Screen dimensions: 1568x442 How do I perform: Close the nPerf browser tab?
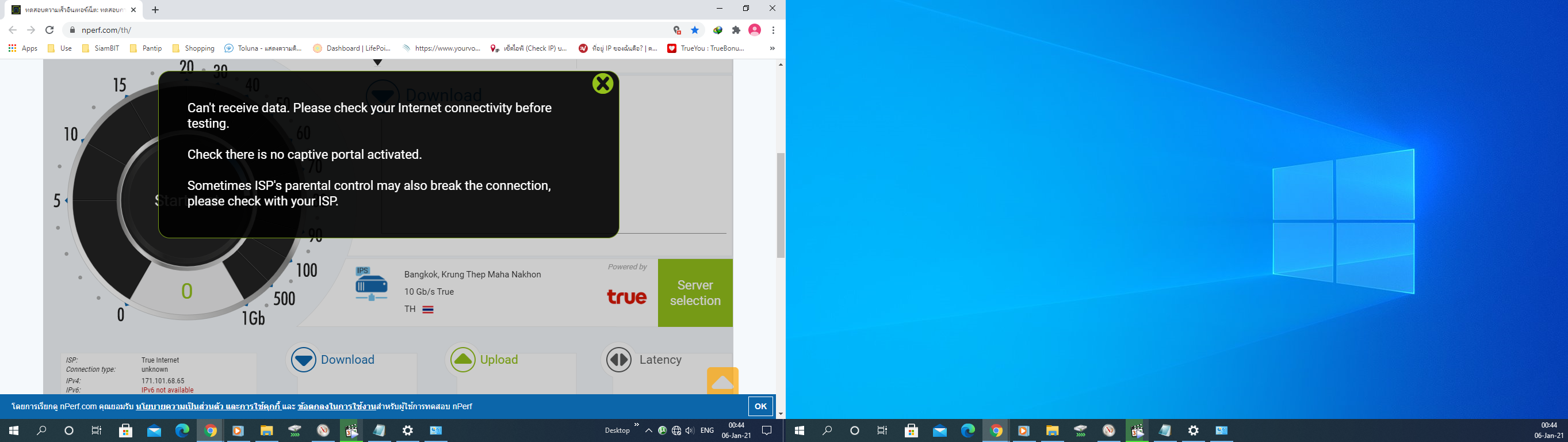click(133, 10)
